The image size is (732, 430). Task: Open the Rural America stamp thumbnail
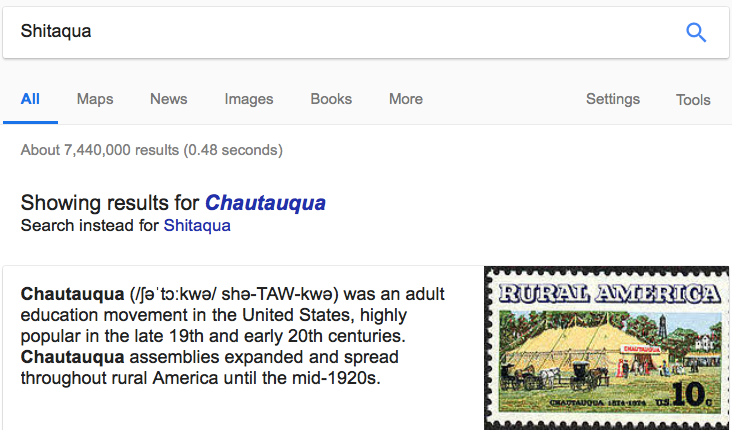pos(607,348)
